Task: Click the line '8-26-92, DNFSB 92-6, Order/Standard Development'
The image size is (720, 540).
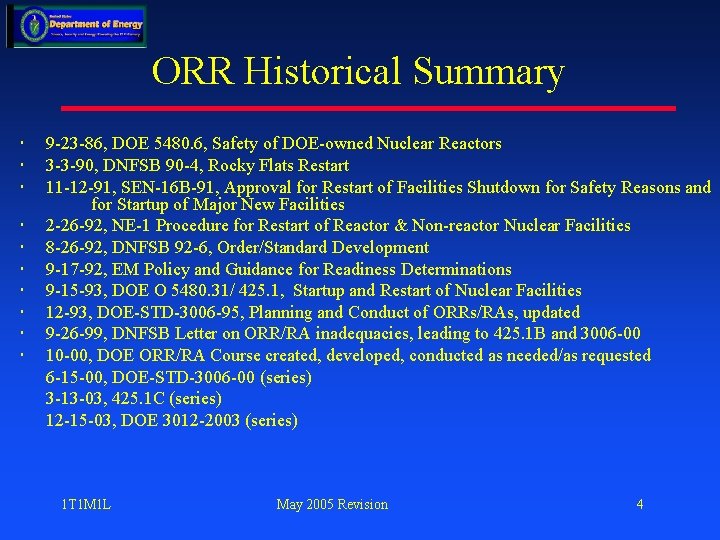Action: point(237,248)
